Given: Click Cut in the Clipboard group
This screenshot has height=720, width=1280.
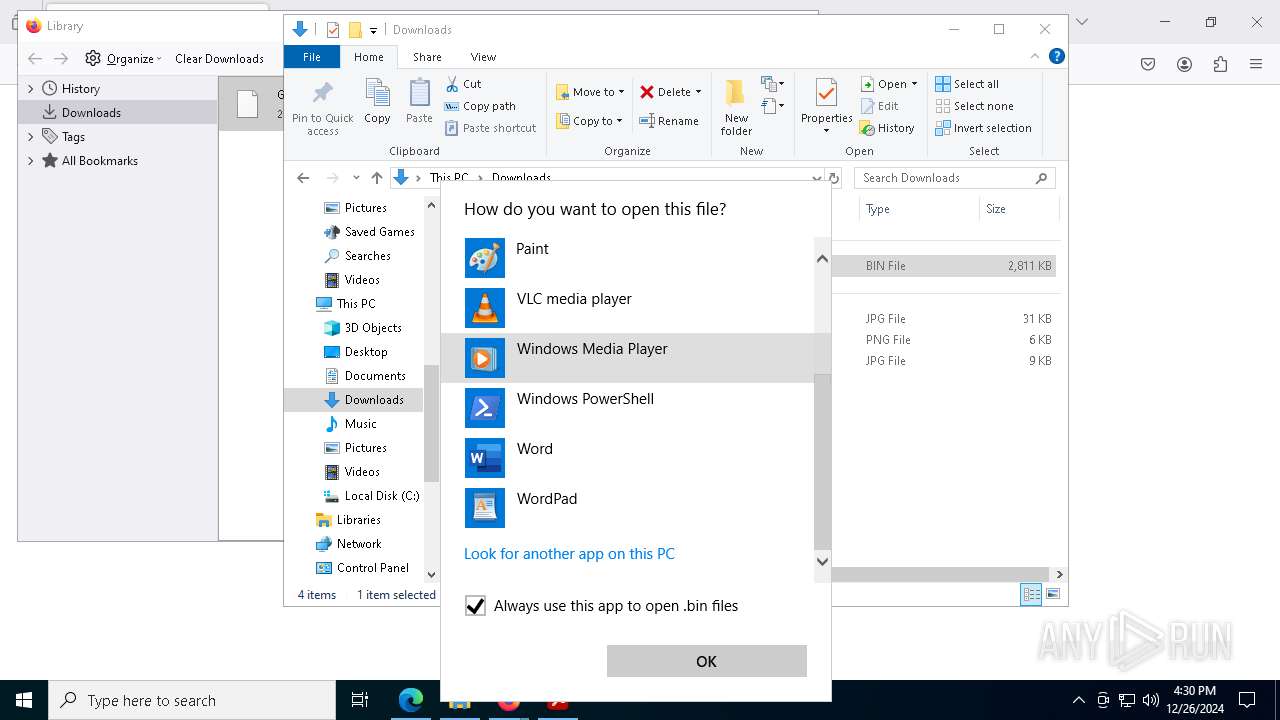Looking at the screenshot, I should pos(463,84).
